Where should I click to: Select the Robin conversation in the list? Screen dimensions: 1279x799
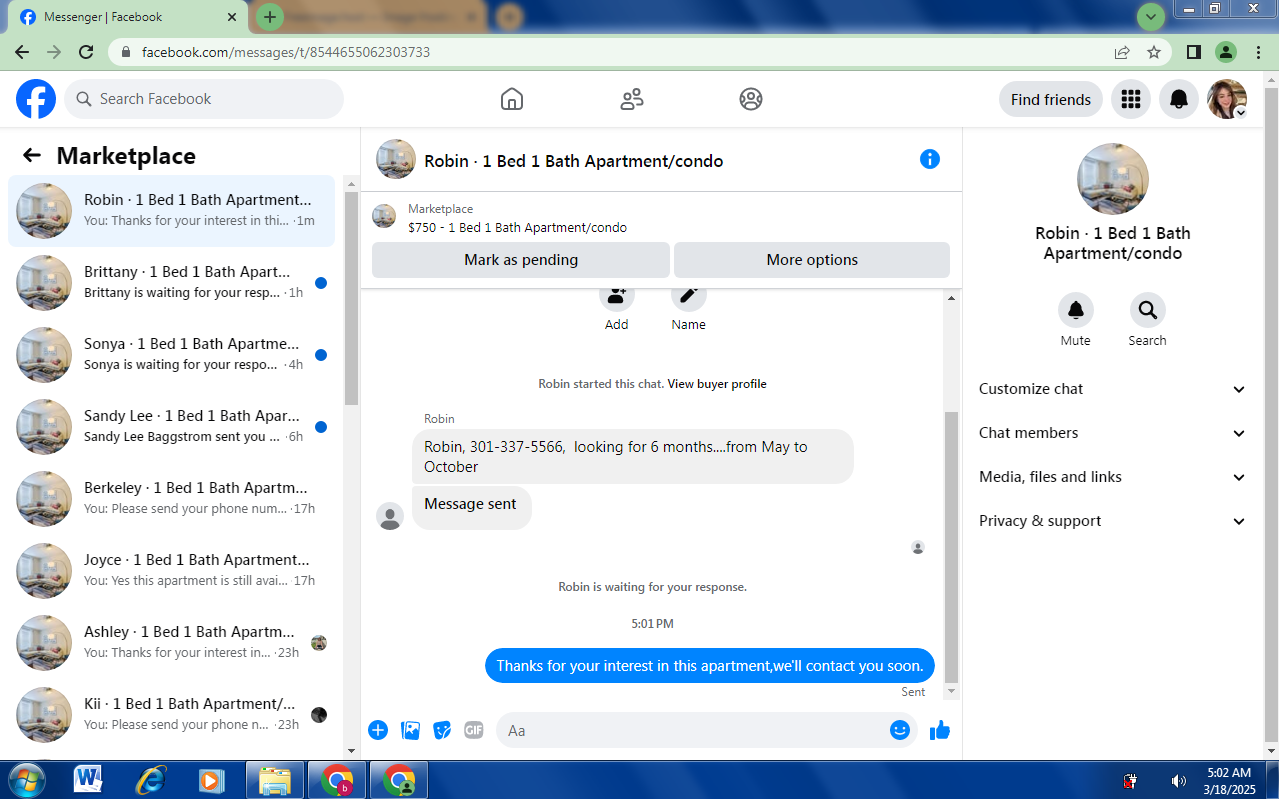tap(172, 211)
